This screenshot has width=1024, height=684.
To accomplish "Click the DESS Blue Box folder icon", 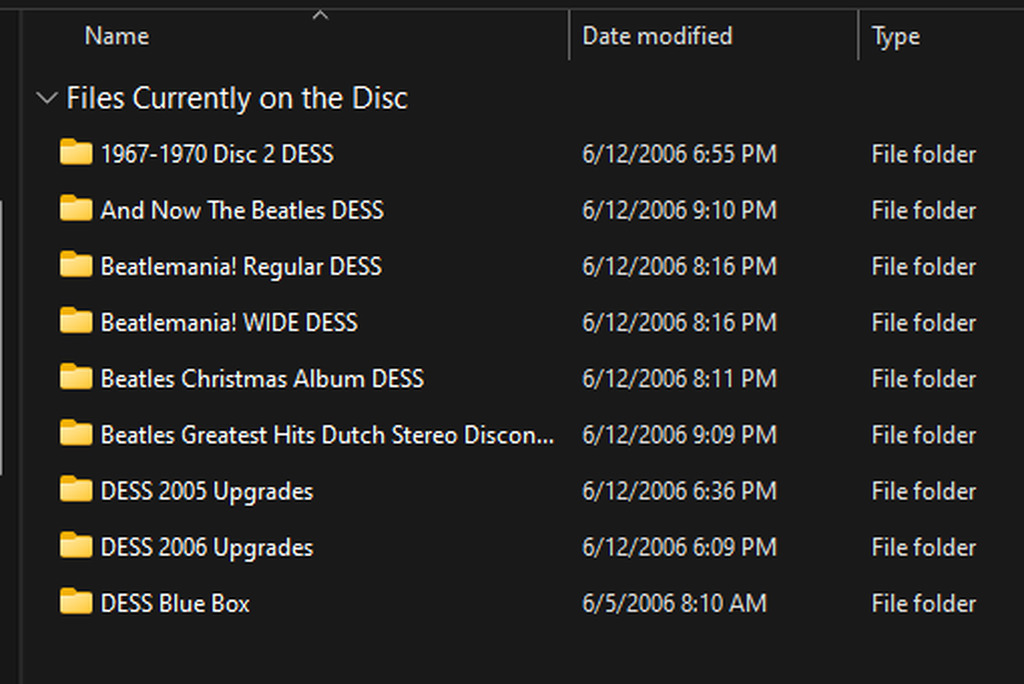I will [x=76, y=602].
